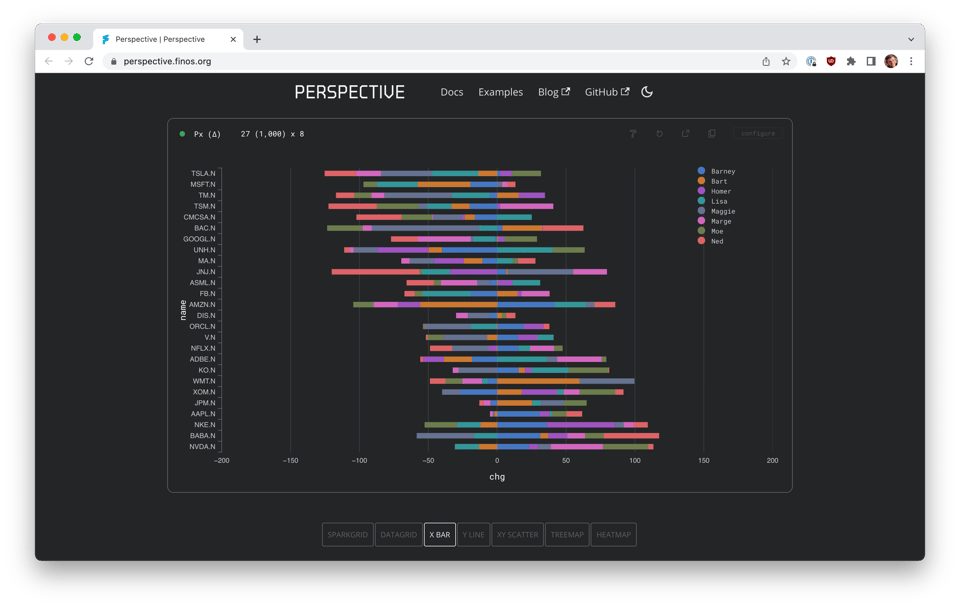Image resolution: width=960 pixels, height=607 pixels.
Task: Switch to the TREEMAP view
Action: click(567, 535)
